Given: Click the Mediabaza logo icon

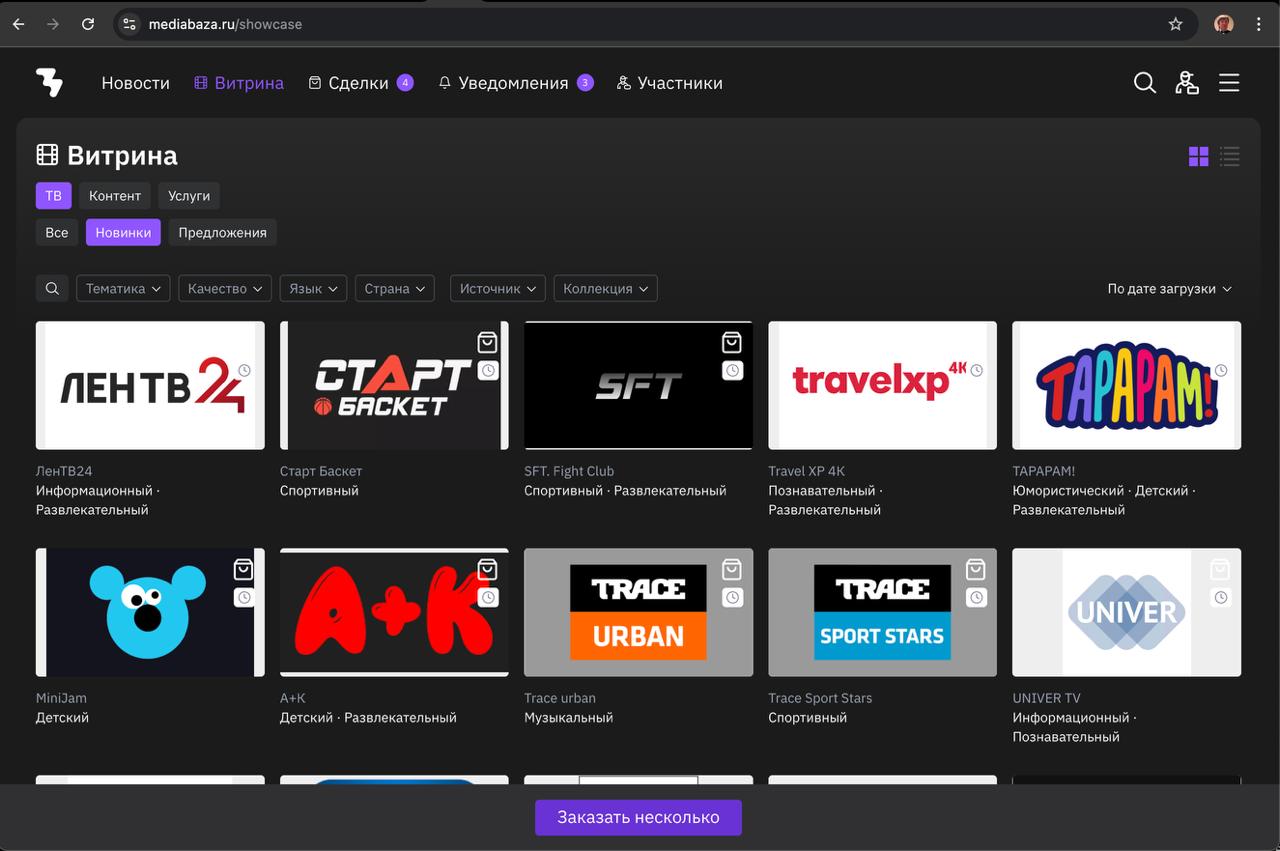Looking at the screenshot, I should 49,83.
